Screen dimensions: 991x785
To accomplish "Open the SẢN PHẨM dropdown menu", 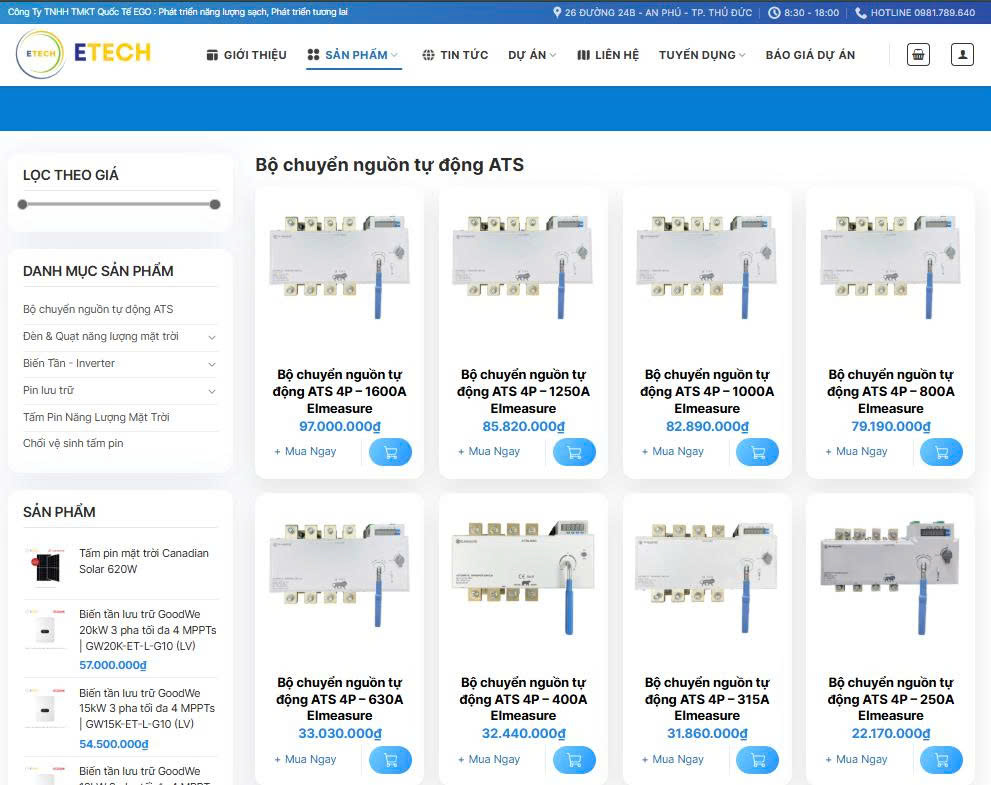I will click(354, 55).
